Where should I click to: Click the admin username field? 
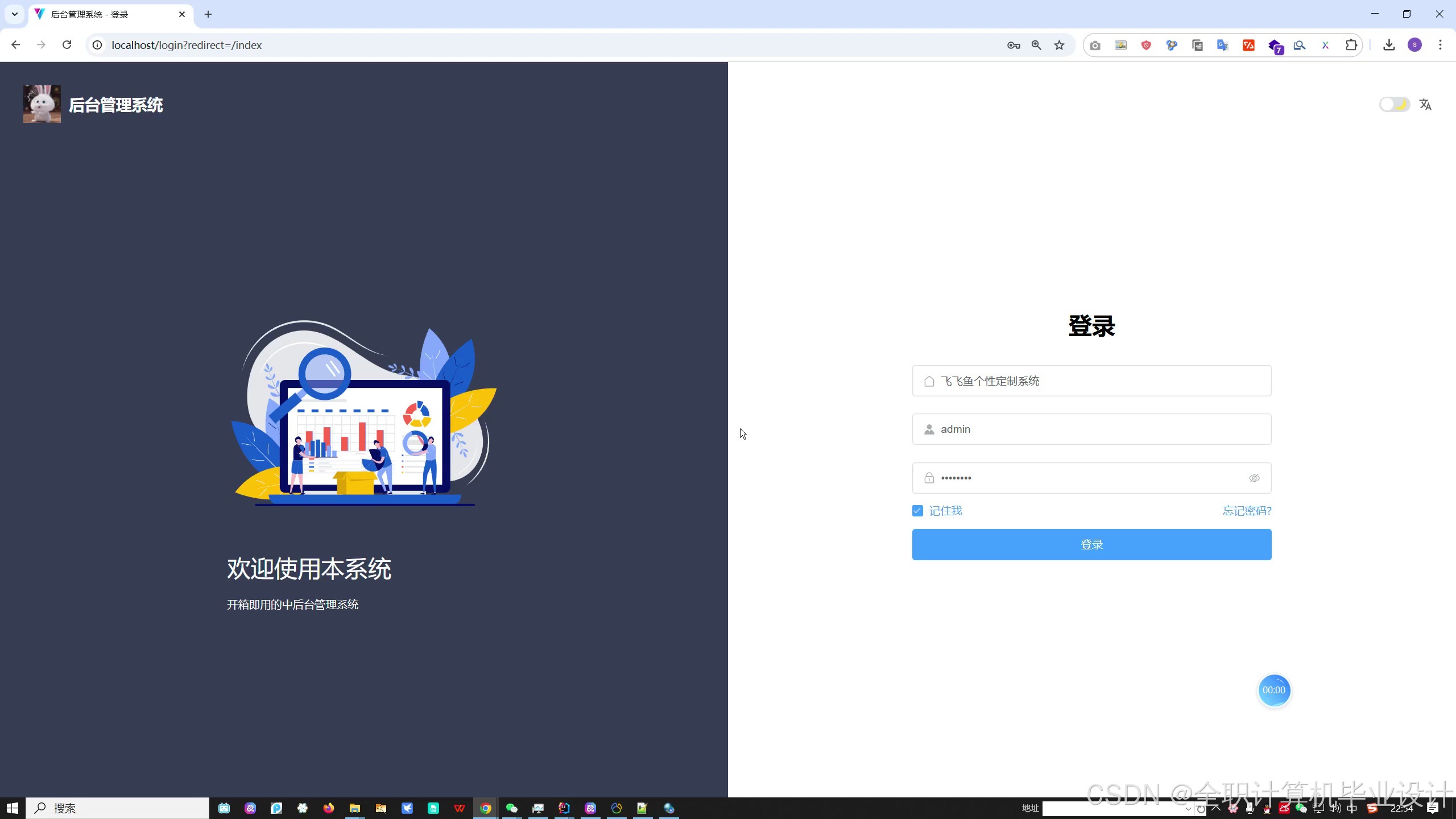pyautogui.click(x=1091, y=429)
